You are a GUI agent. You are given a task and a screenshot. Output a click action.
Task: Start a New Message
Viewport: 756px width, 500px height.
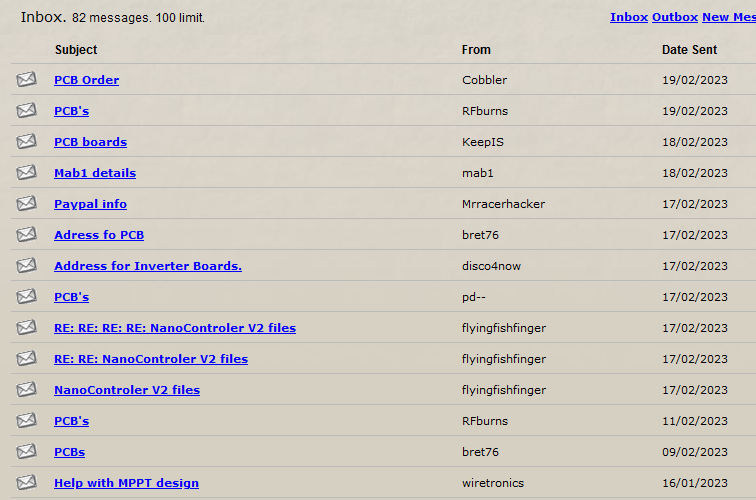(728, 17)
